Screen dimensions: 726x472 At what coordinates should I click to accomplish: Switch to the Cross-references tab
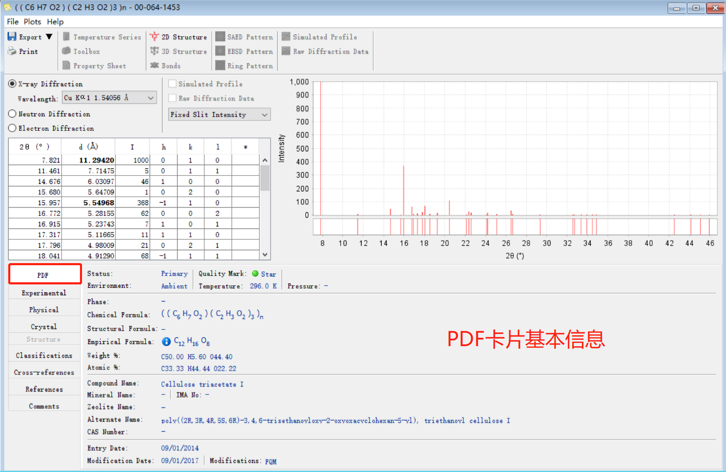click(44, 372)
